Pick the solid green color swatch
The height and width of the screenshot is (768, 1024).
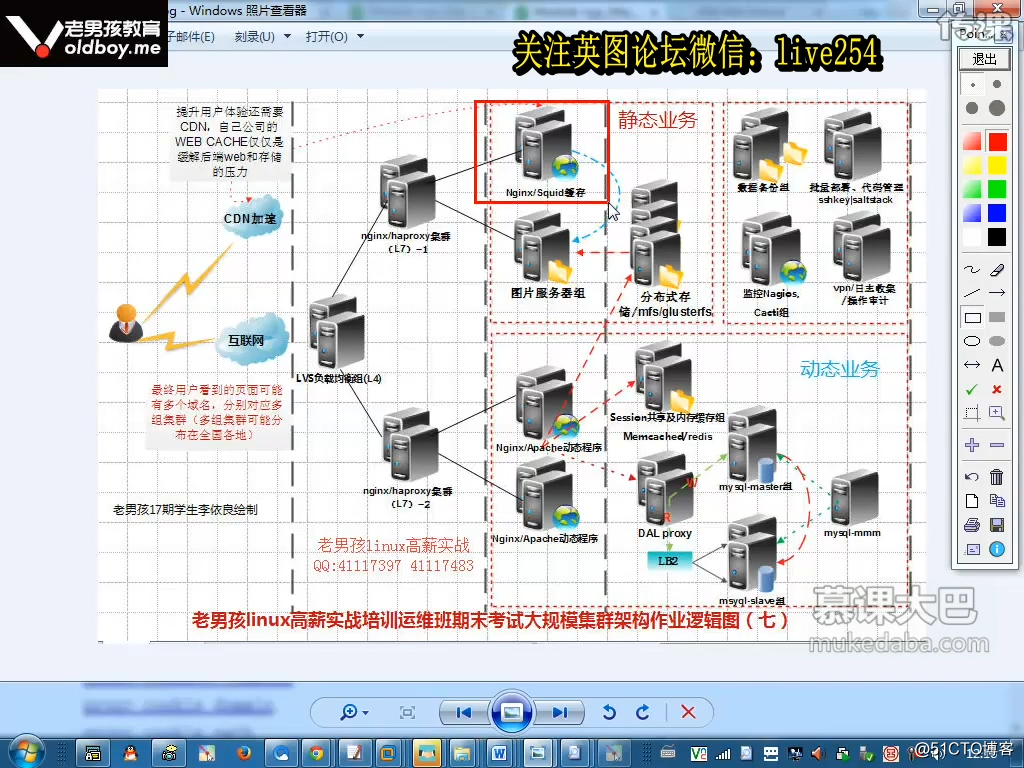coord(997,189)
